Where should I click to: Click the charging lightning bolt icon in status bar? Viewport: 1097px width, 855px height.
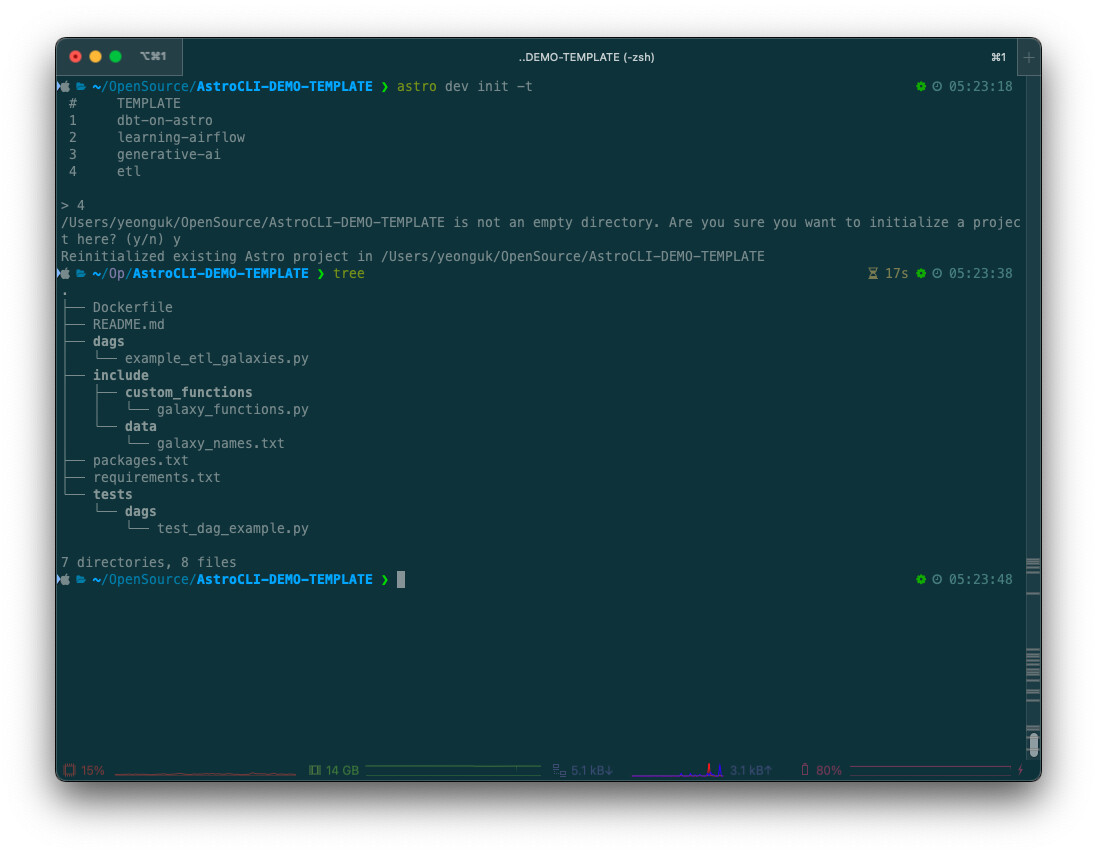point(1021,770)
